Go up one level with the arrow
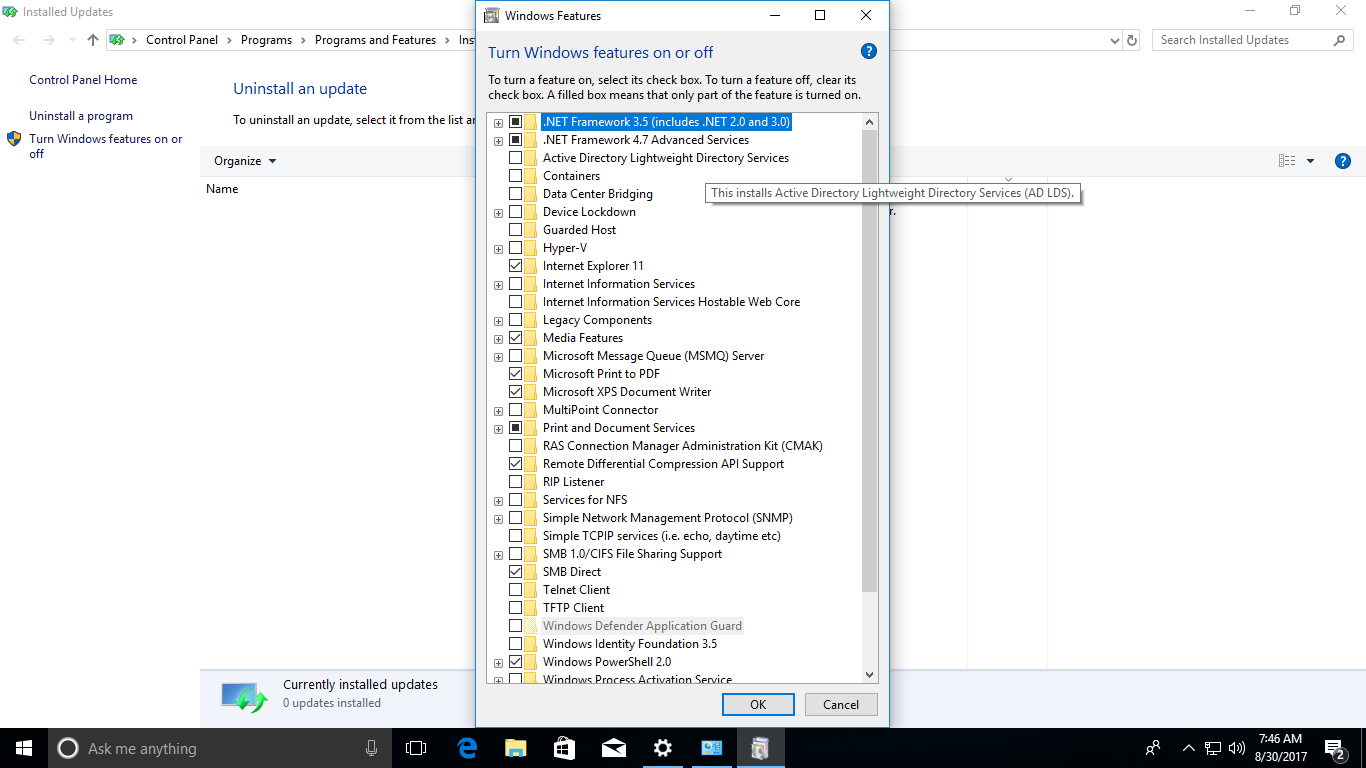The height and width of the screenshot is (768, 1366). pos(93,40)
